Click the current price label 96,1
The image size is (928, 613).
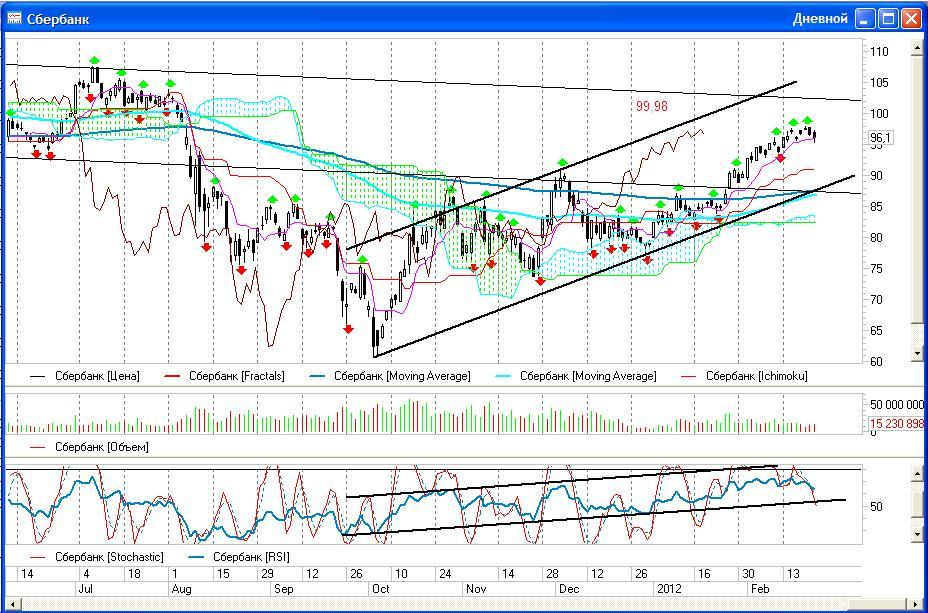(881, 138)
